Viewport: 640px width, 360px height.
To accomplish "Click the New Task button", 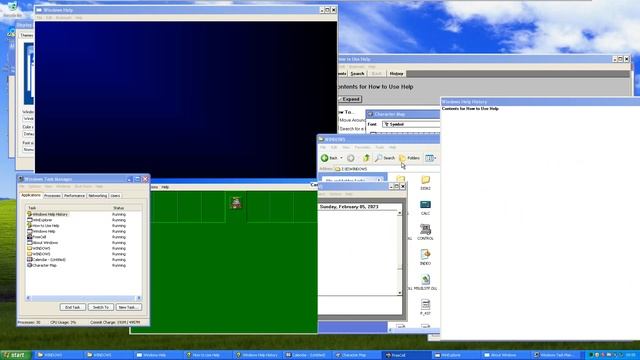I will (129, 307).
